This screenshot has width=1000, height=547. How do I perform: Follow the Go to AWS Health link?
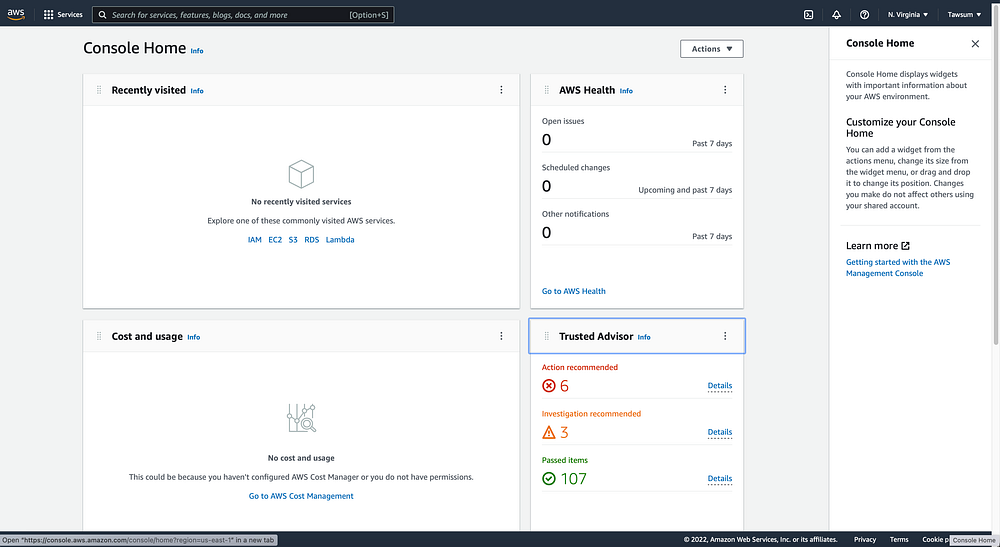point(573,291)
